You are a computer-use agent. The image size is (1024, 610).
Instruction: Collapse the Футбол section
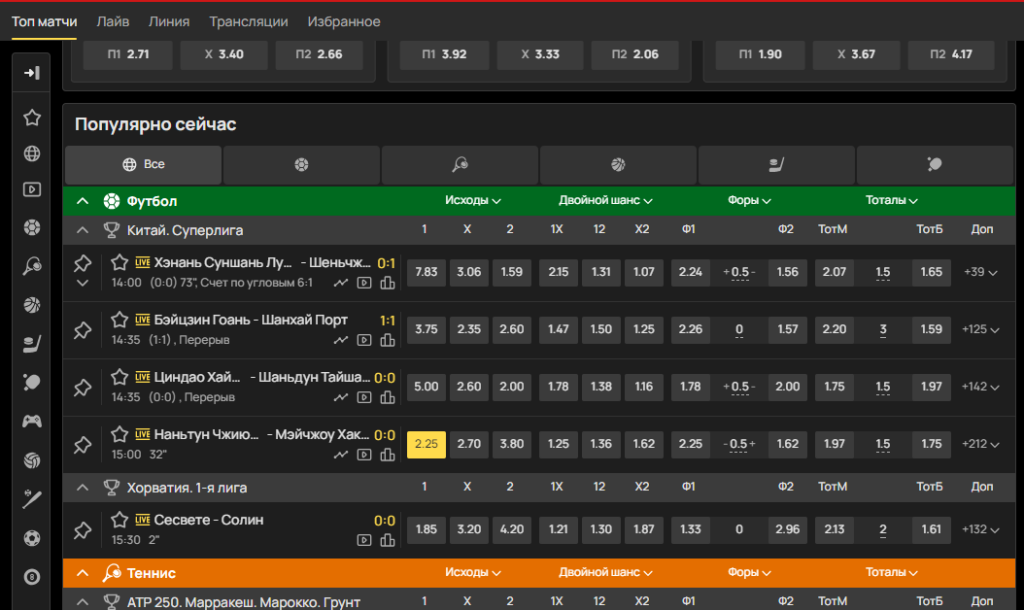coord(82,201)
